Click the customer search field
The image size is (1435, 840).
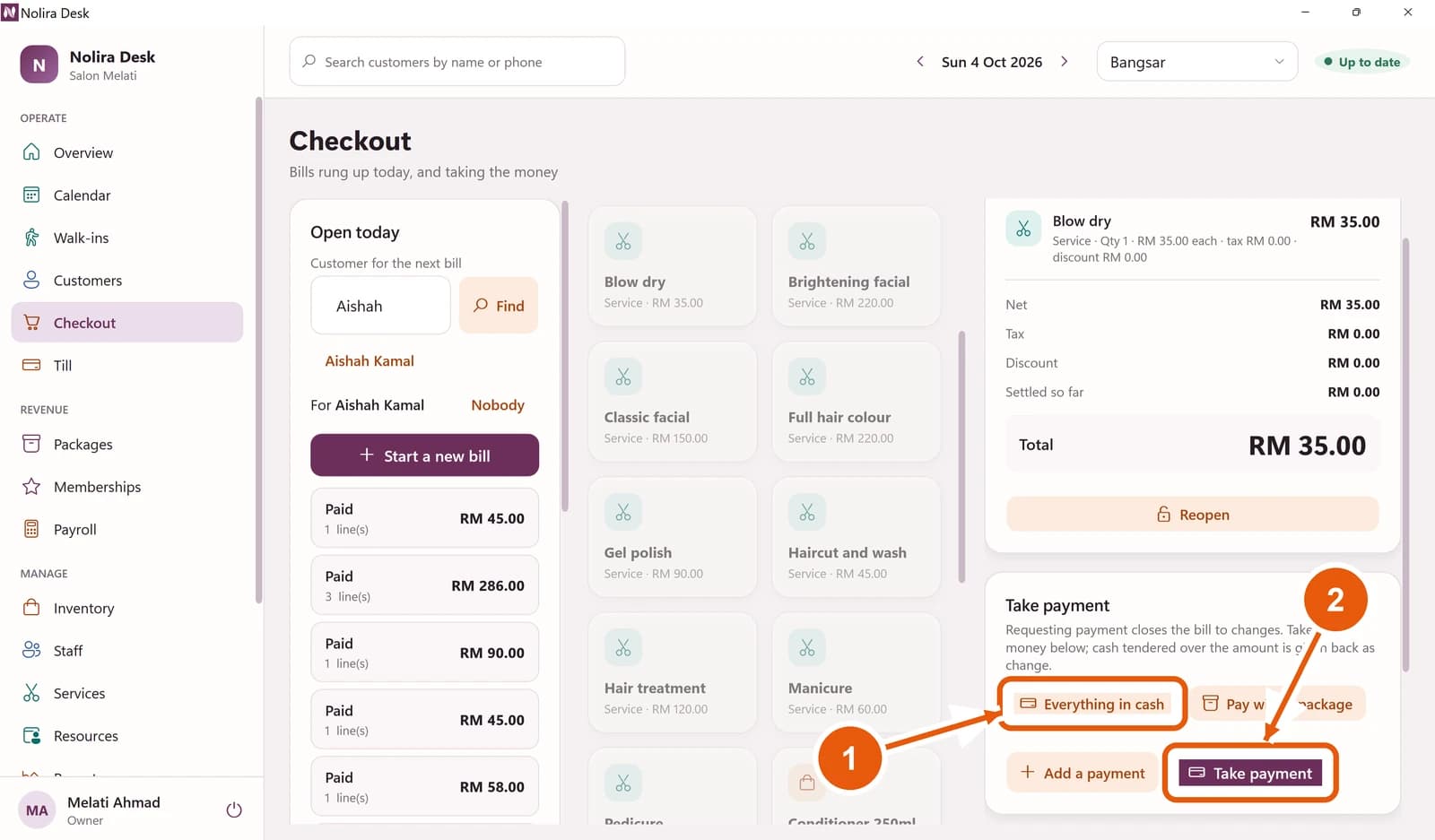pyautogui.click(x=457, y=62)
